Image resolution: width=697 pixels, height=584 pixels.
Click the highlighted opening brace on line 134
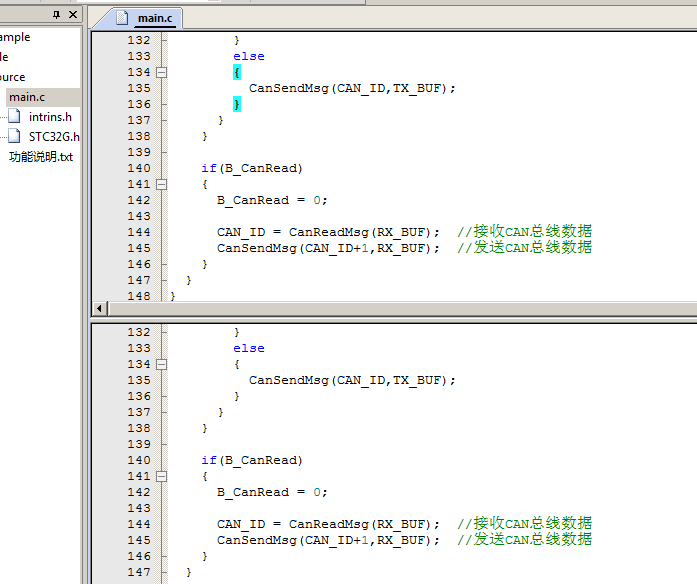pos(237,72)
